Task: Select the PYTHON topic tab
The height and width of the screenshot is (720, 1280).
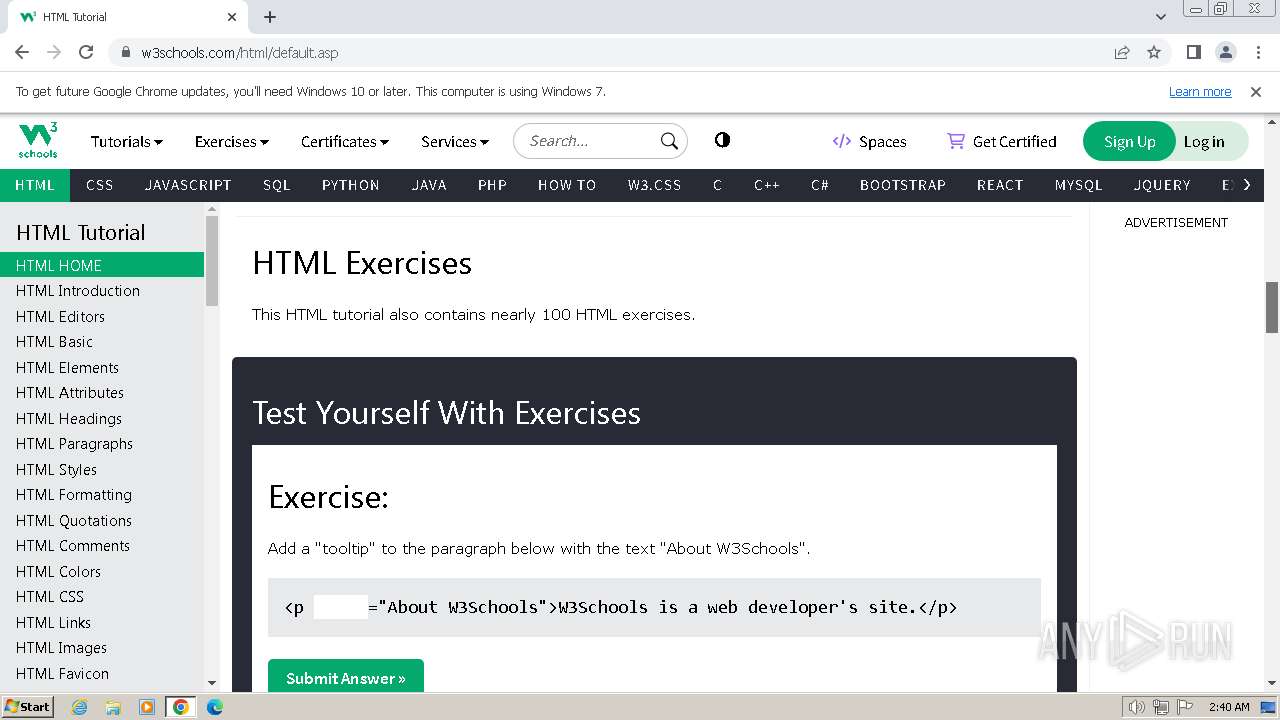Action: (351, 185)
